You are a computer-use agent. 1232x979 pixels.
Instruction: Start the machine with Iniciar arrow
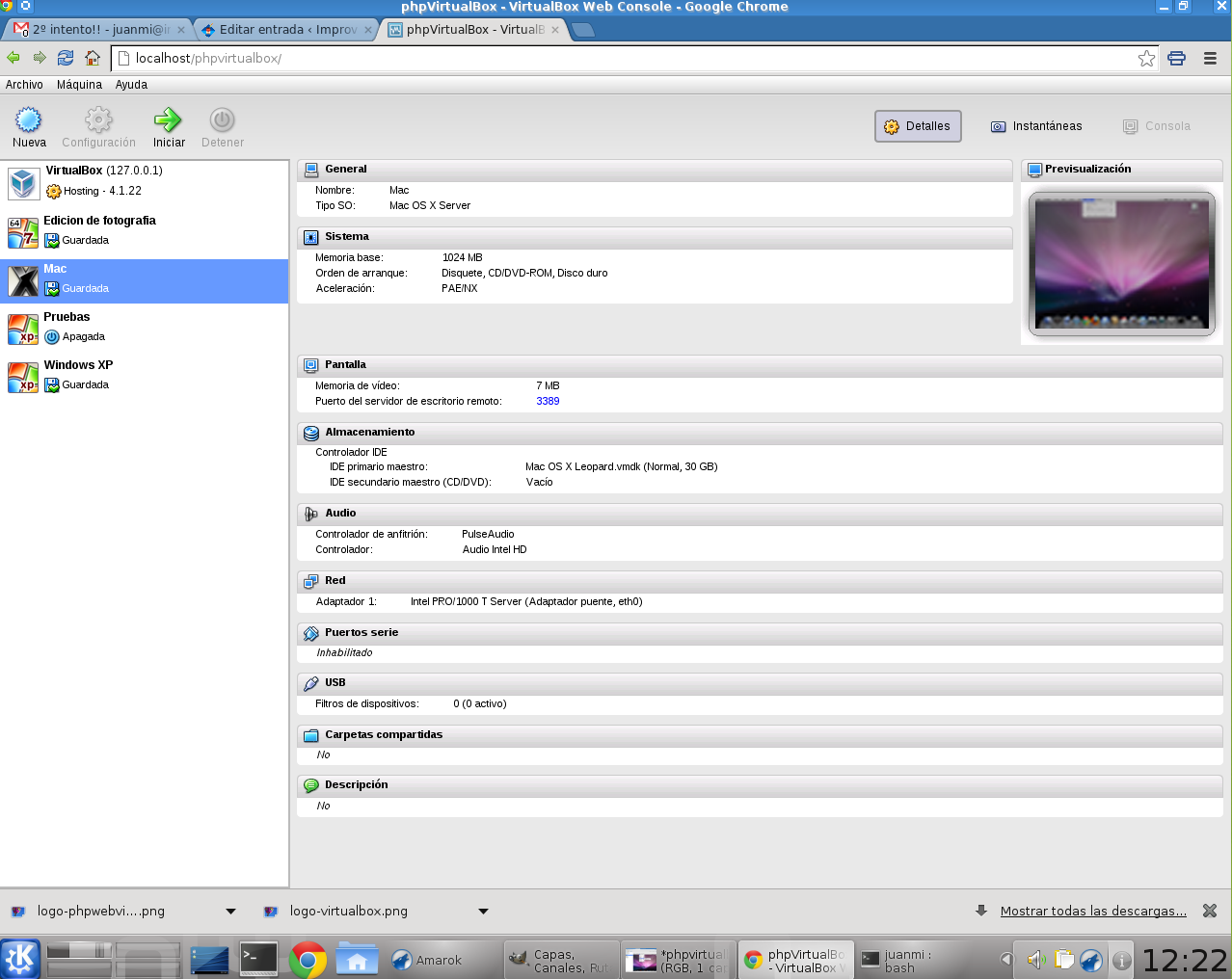[168, 119]
